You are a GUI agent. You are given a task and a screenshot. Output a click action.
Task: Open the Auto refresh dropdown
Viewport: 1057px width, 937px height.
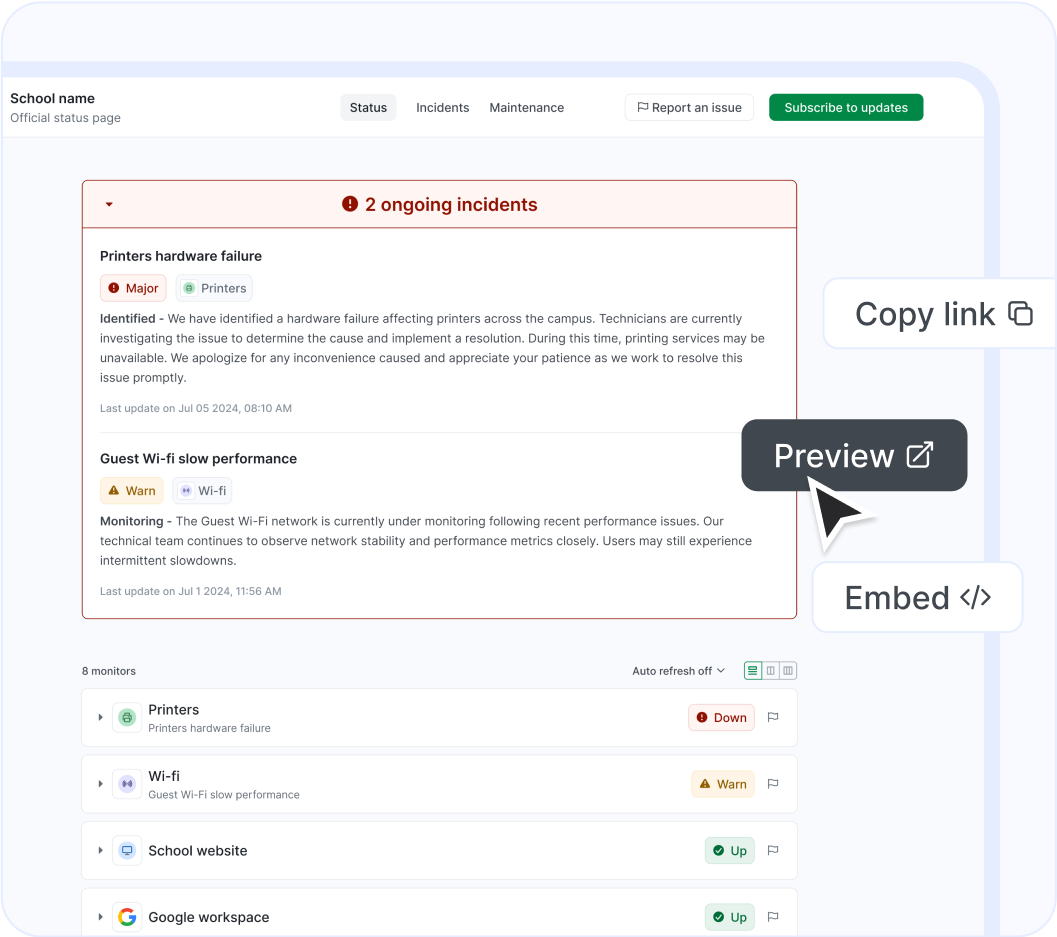pyautogui.click(x=678, y=670)
